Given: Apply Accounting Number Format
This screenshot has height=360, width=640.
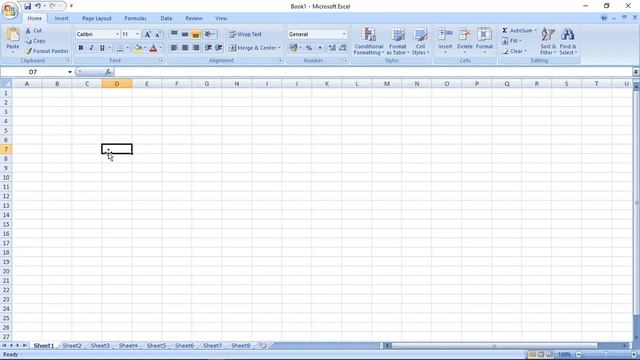Looking at the screenshot, I should (x=293, y=48).
